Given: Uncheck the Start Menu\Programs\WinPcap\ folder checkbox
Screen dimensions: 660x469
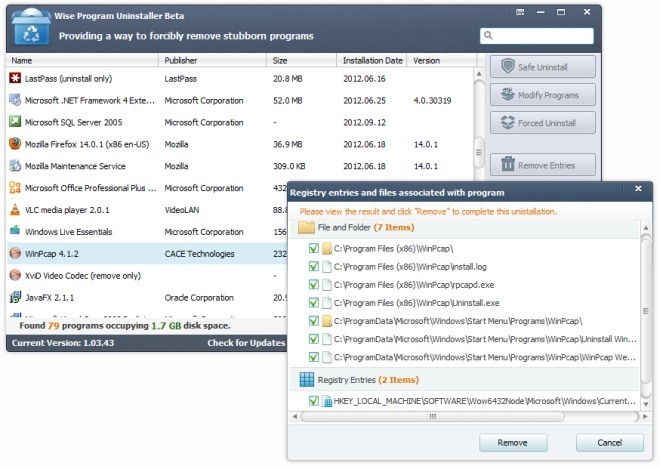Looking at the screenshot, I should point(314,321).
